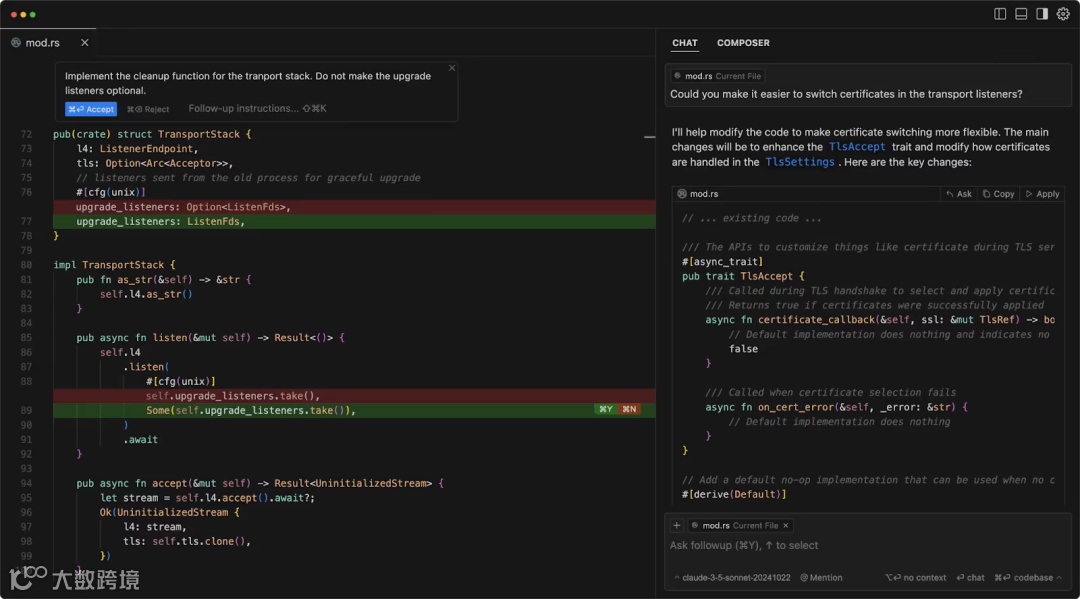Reject the proposed inline edit
The height and width of the screenshot is (599, 1080).
[148, 109]
